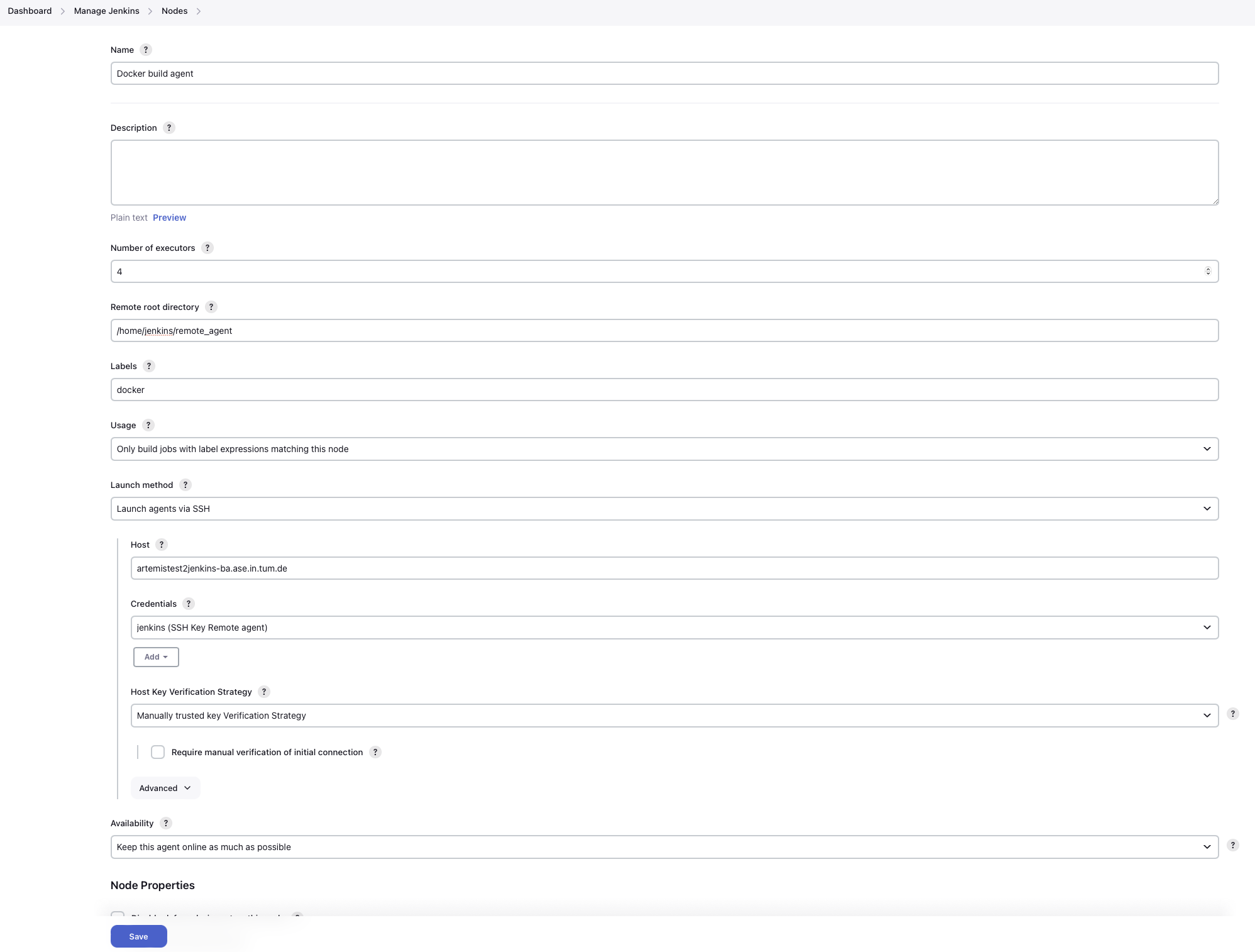This screenshot has height=952, width=1255.
Task: Open the Add credentials dropdown
Action: point(156,656)
